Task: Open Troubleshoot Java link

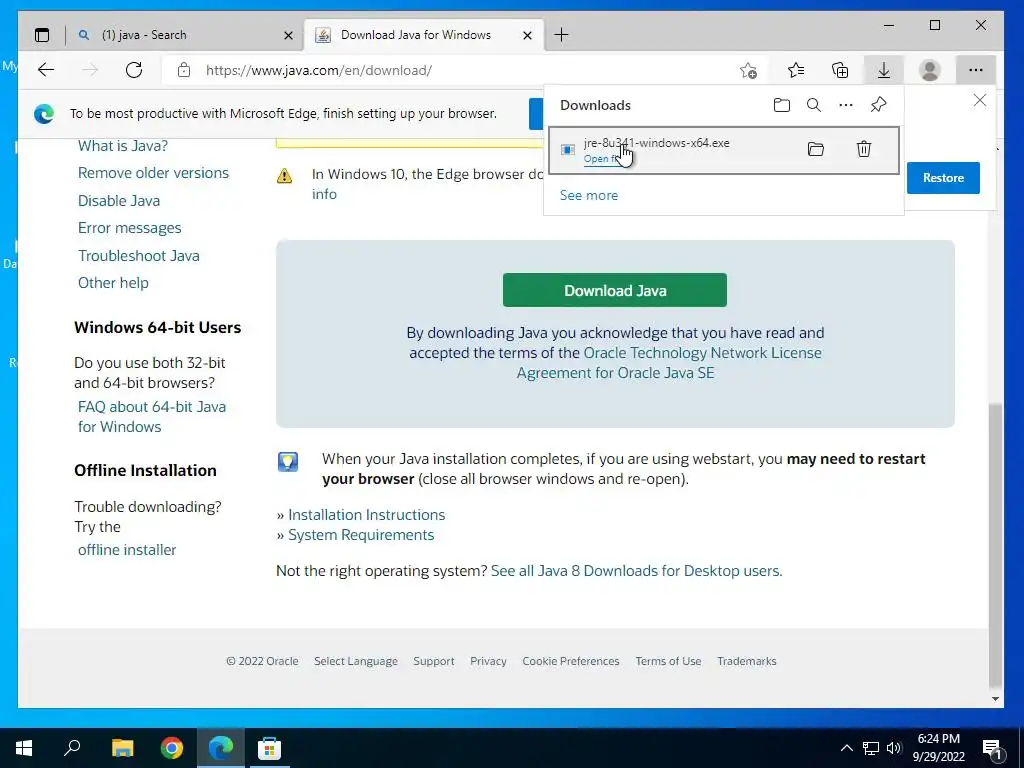Action: (x=138, y=255)
